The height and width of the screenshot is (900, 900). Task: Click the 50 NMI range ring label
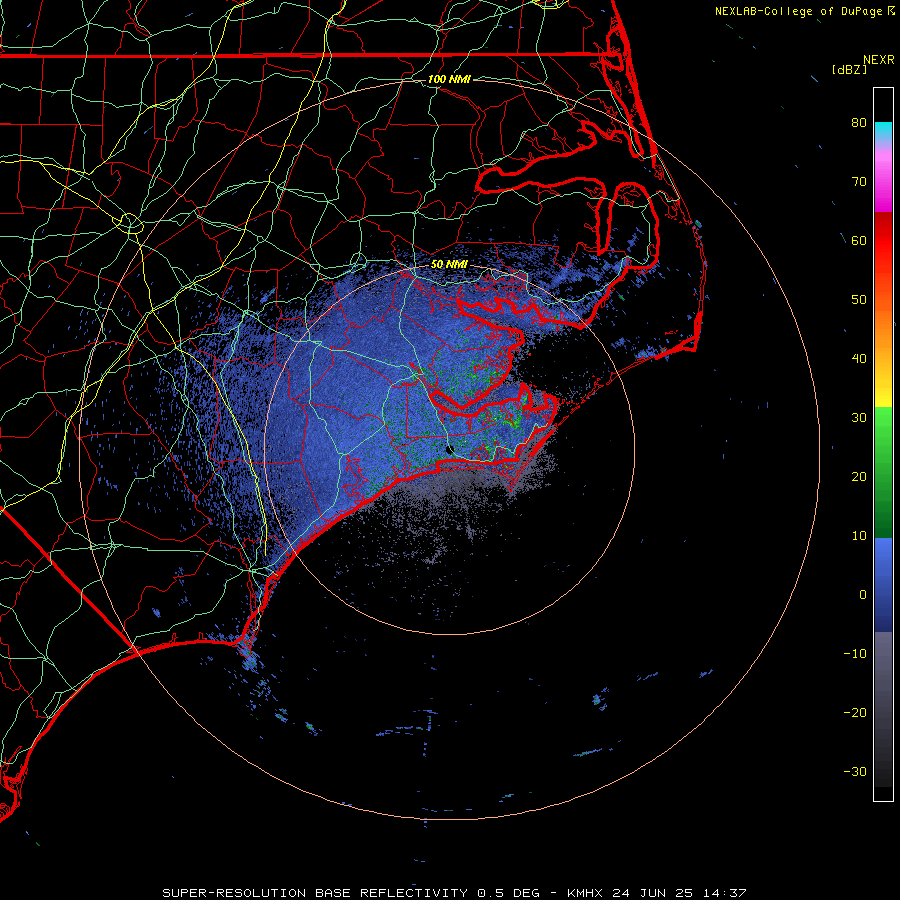pyautogui.click(x=449, y=264)
